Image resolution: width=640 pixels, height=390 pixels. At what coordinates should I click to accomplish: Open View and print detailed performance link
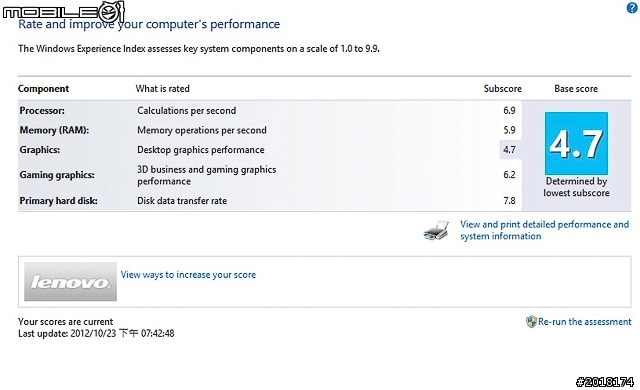[544, 230]
